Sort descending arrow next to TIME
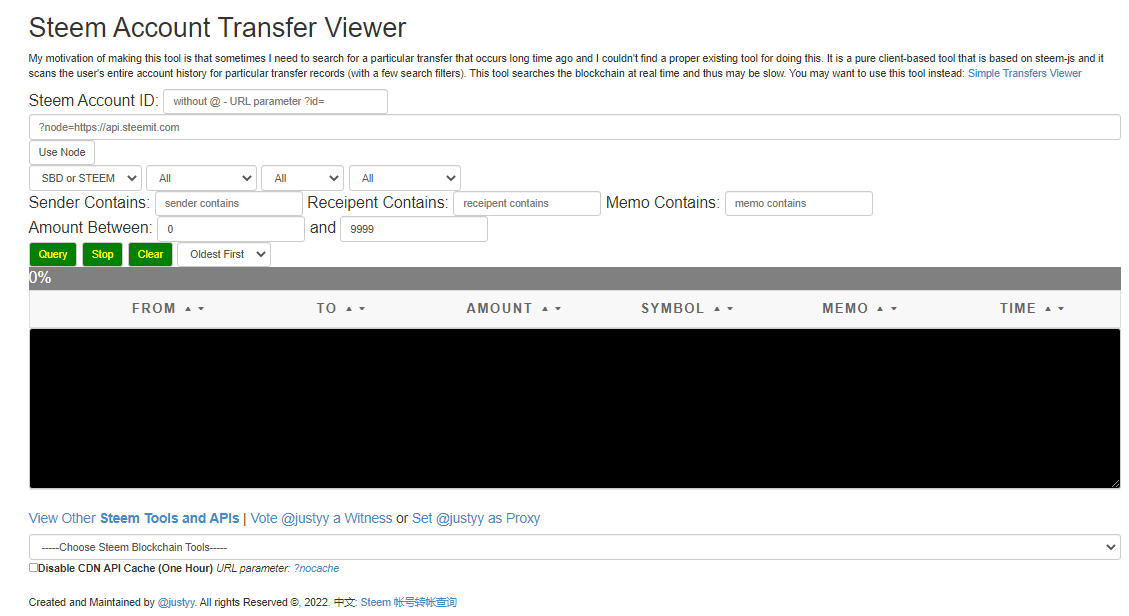Screen dimensions: 1129x616 pos(1061,309)
